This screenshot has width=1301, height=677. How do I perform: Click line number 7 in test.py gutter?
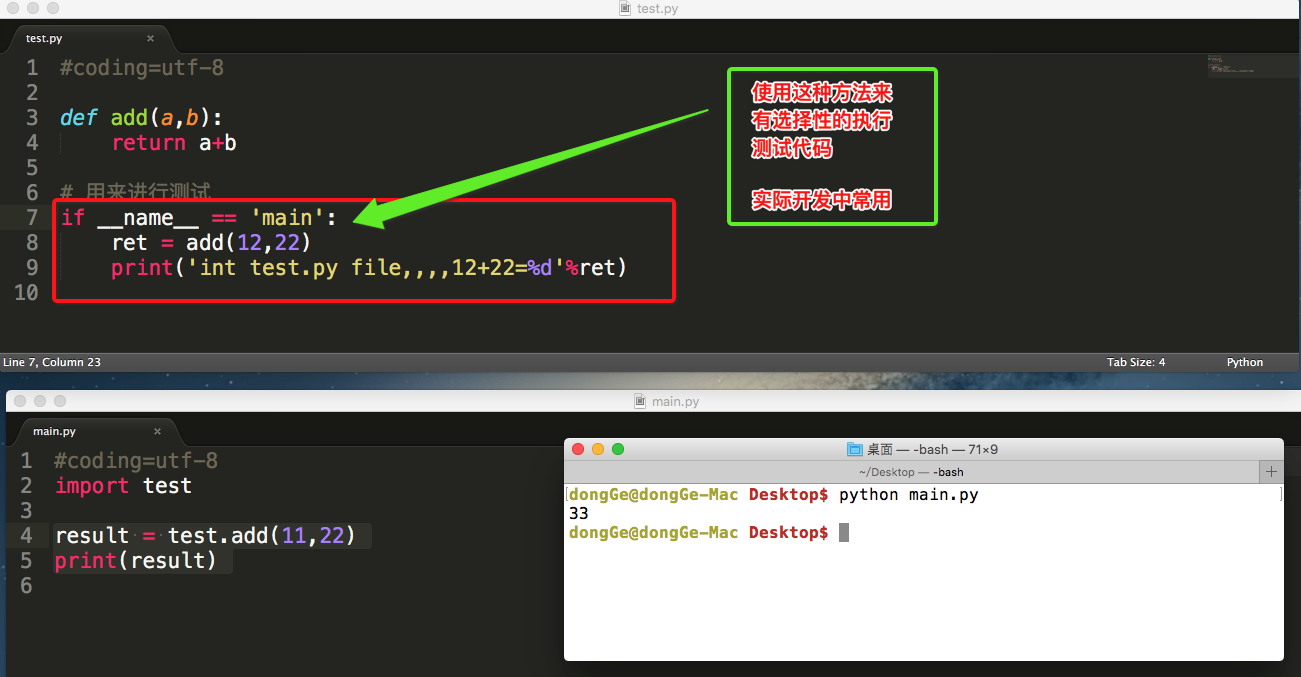point(33,217)
